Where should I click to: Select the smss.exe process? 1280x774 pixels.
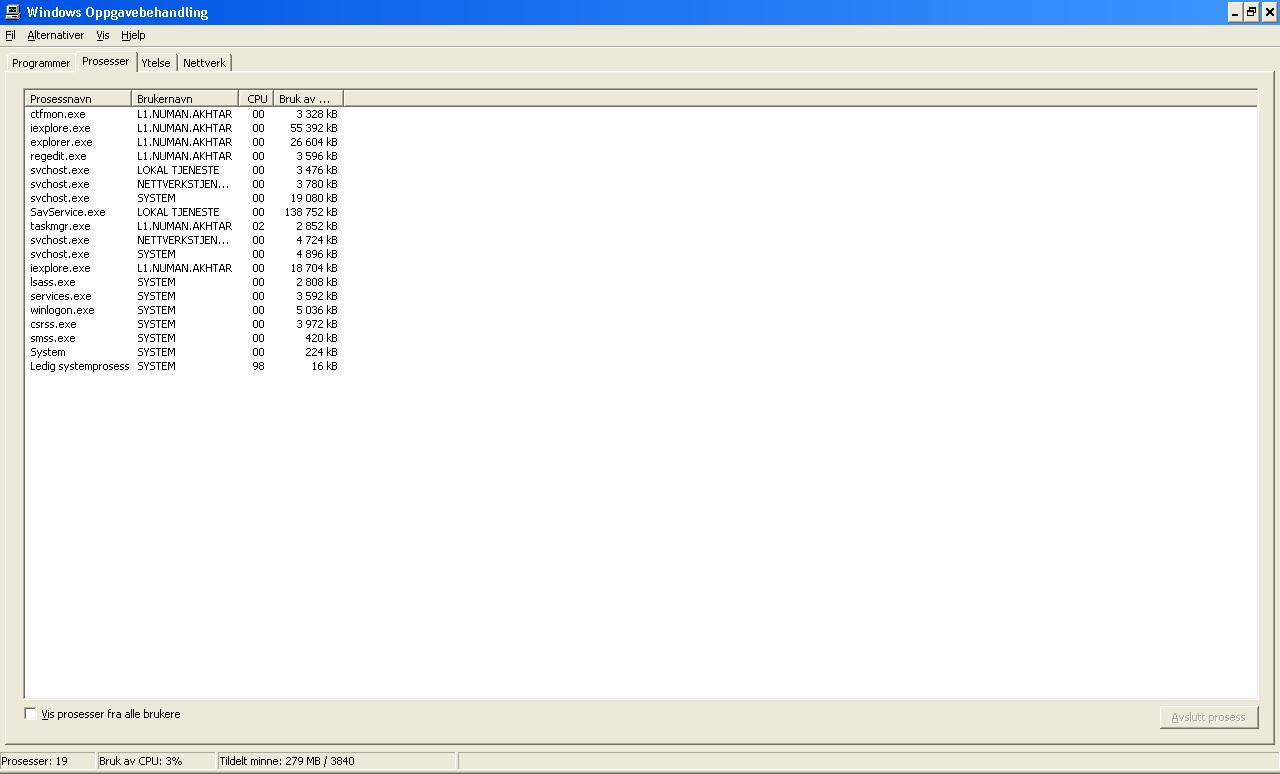184,338
